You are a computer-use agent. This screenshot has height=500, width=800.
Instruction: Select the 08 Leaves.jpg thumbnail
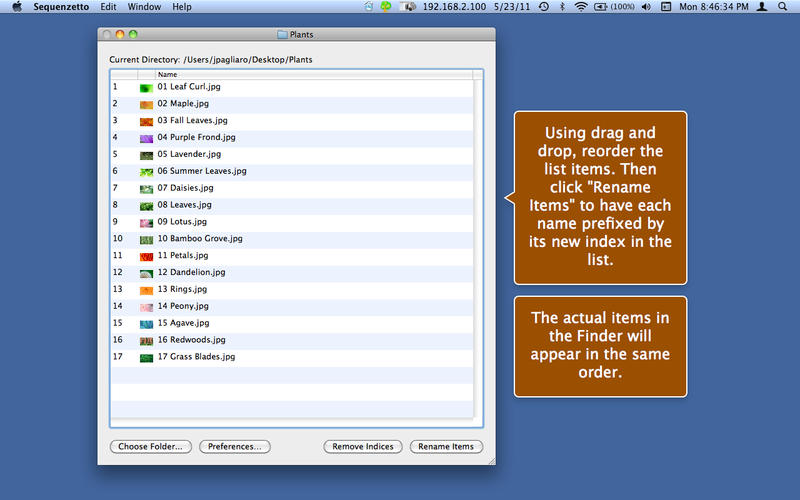pos(146,206)
